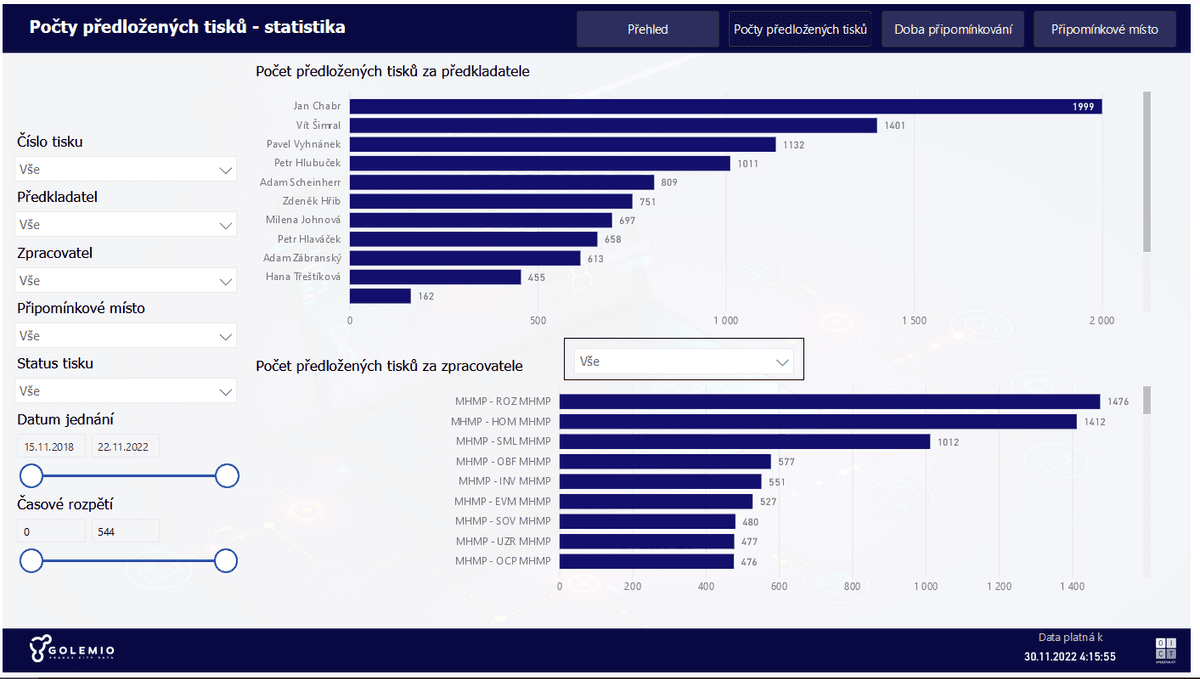1200x679 pixels.
Task: Click the right handle of the Časové rozpětí slider
Action: [227, 561]
